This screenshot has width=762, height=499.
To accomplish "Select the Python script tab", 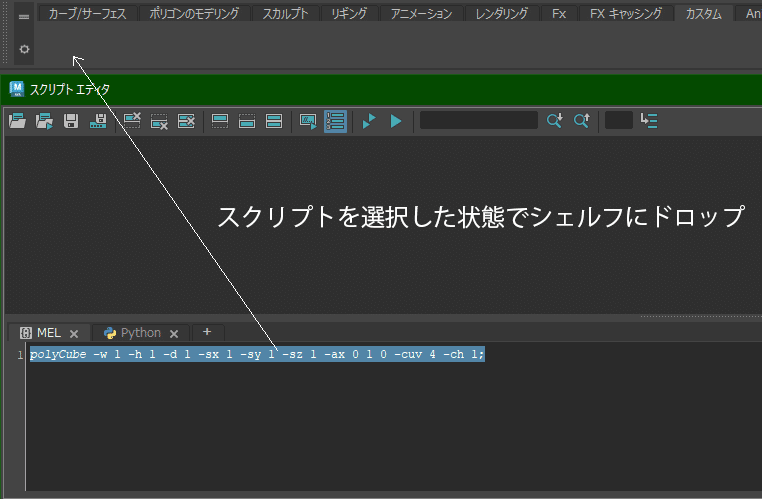I will click(140, 333).
